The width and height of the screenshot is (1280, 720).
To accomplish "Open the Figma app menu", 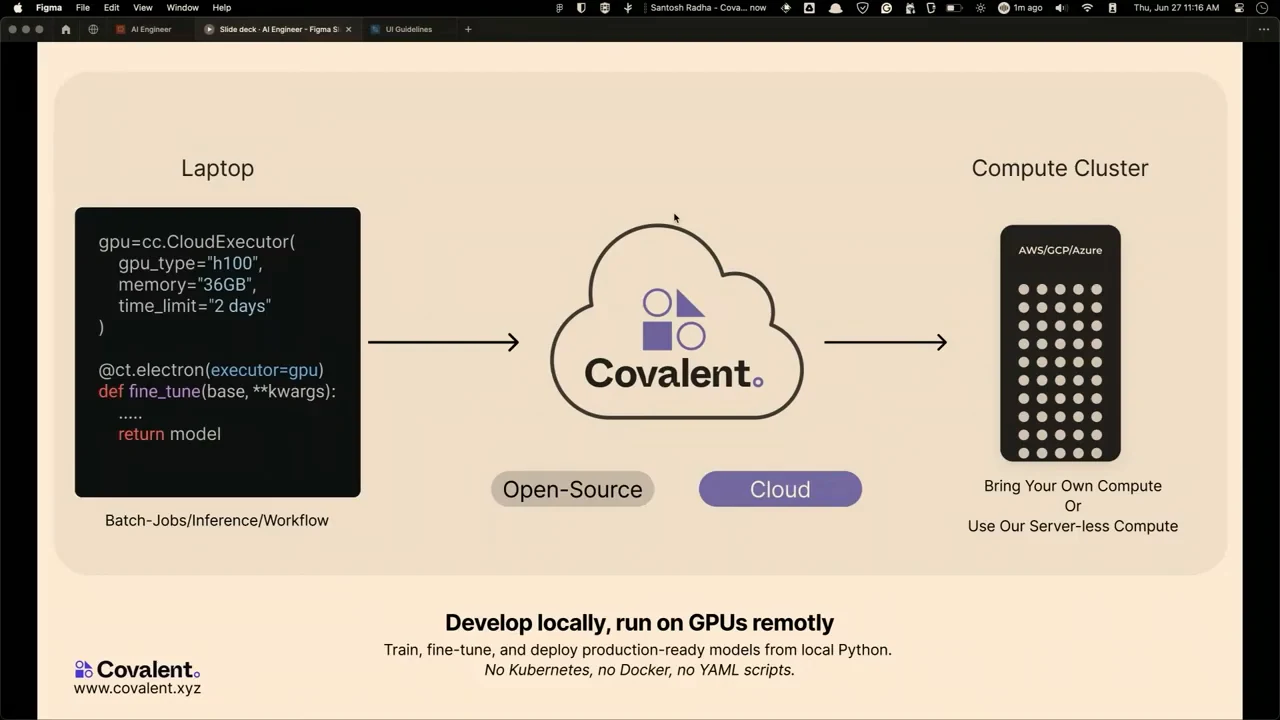I will (49, 7).
